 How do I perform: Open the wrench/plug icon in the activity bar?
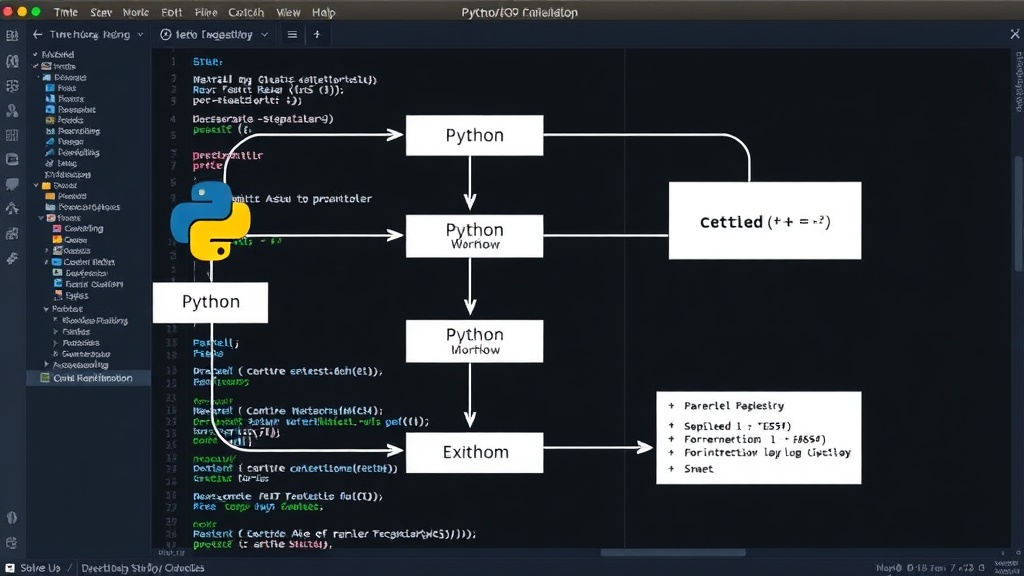[x=12, y=259]
